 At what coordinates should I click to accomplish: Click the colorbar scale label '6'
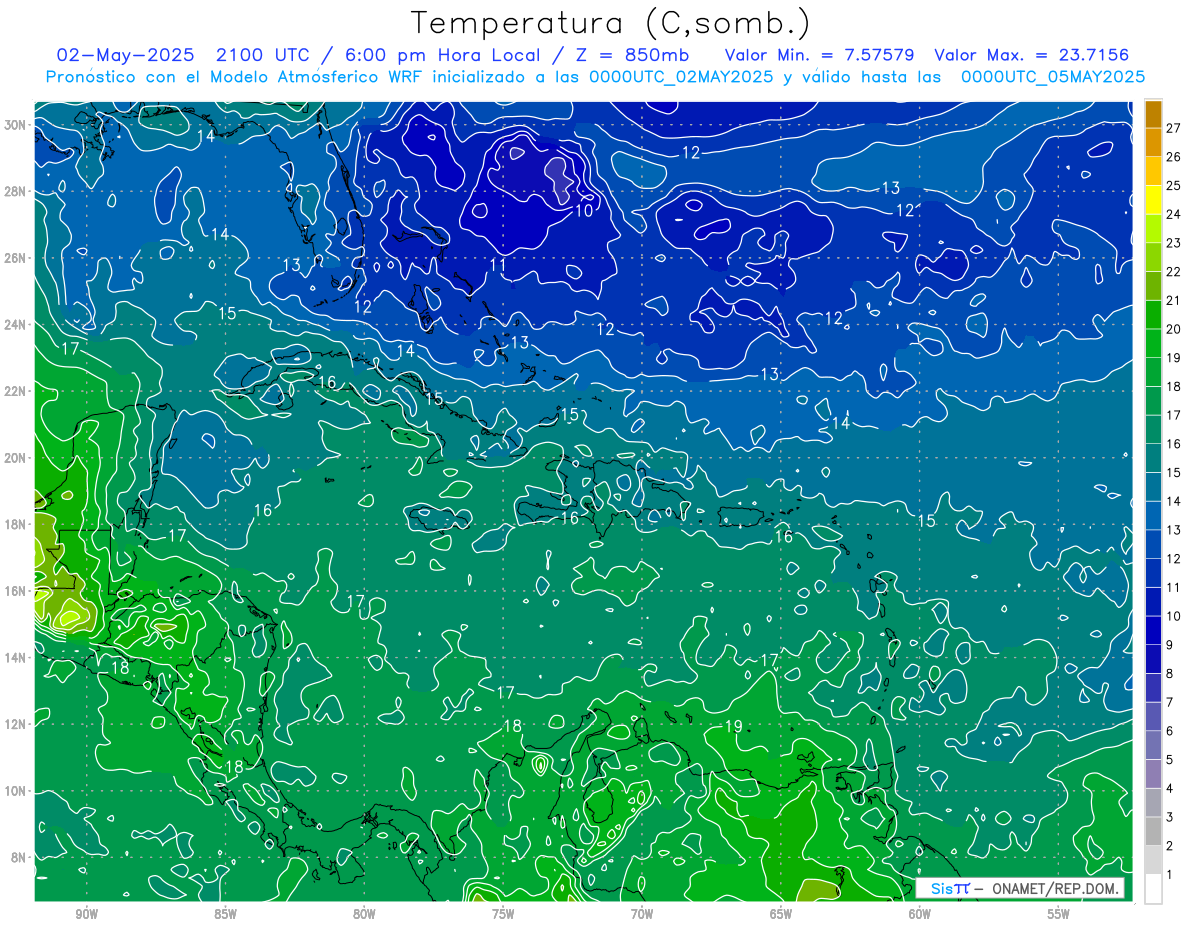coord(1170,731)
